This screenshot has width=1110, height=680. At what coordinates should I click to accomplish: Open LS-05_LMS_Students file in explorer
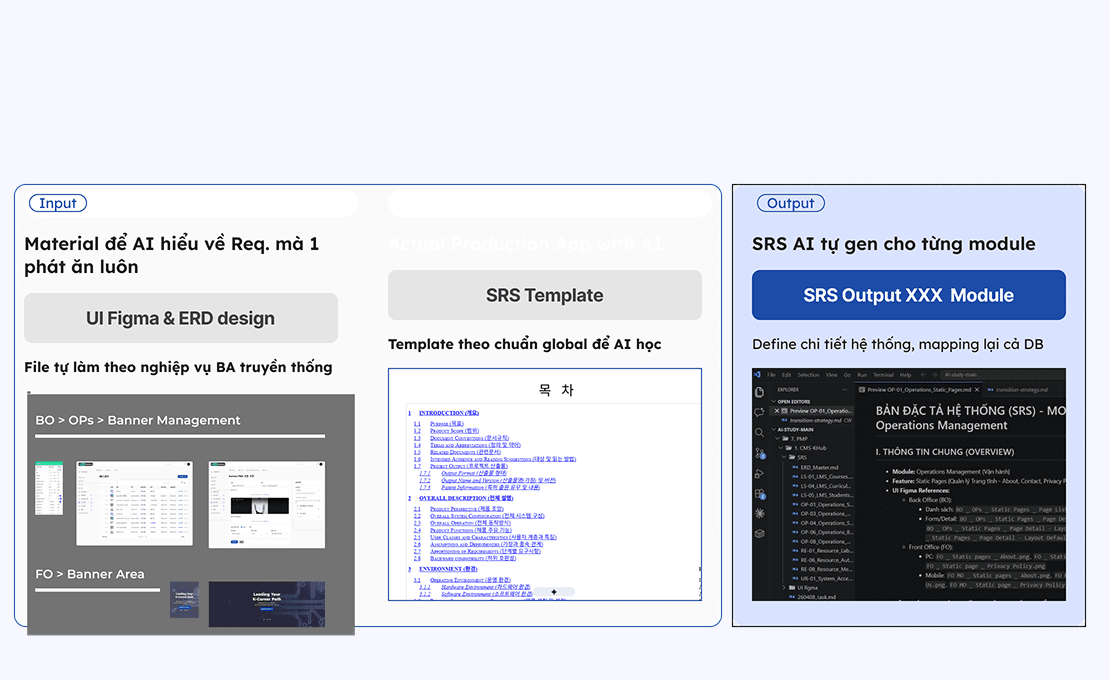821,495
